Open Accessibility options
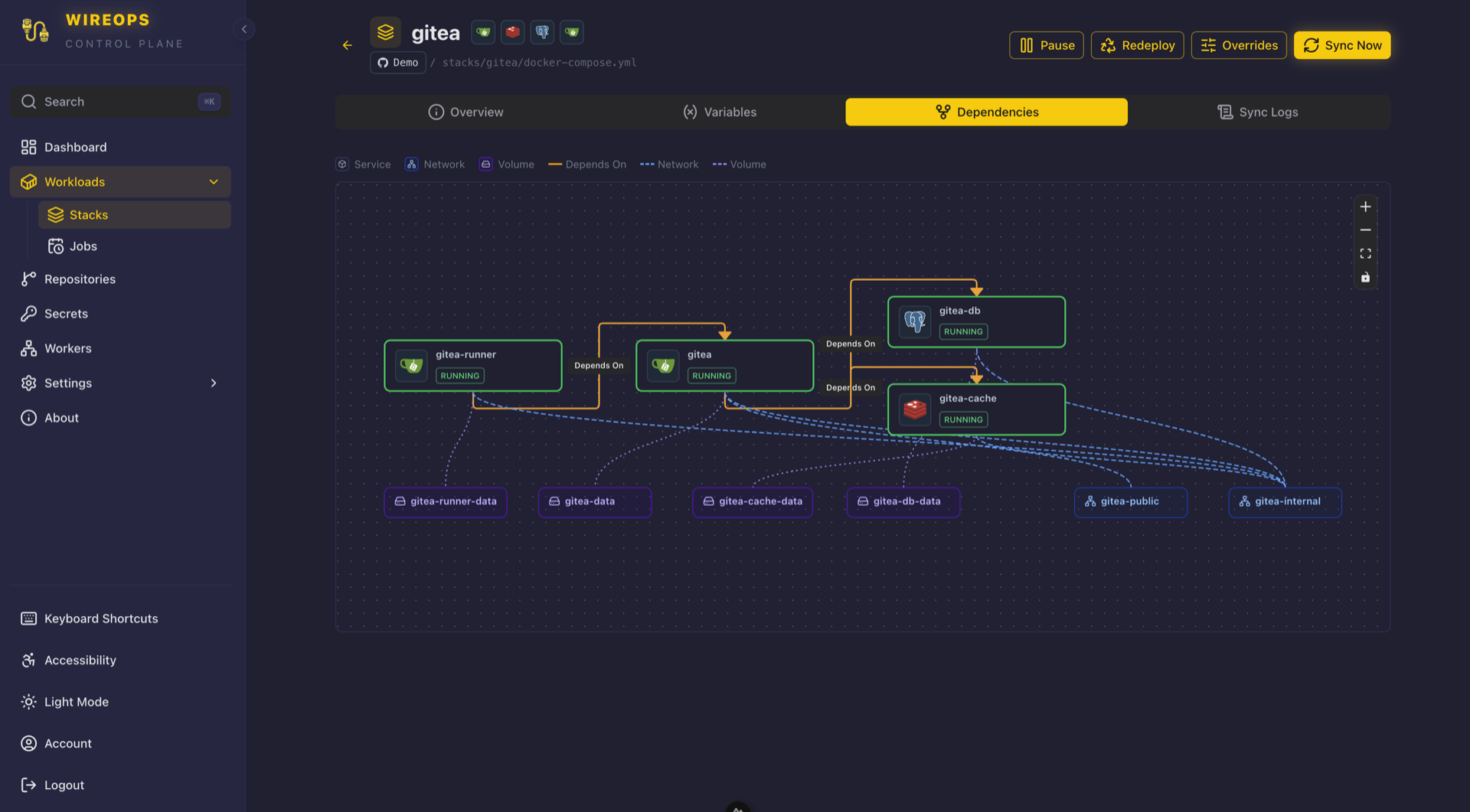 pyautogui.click(x=120, y=660)
